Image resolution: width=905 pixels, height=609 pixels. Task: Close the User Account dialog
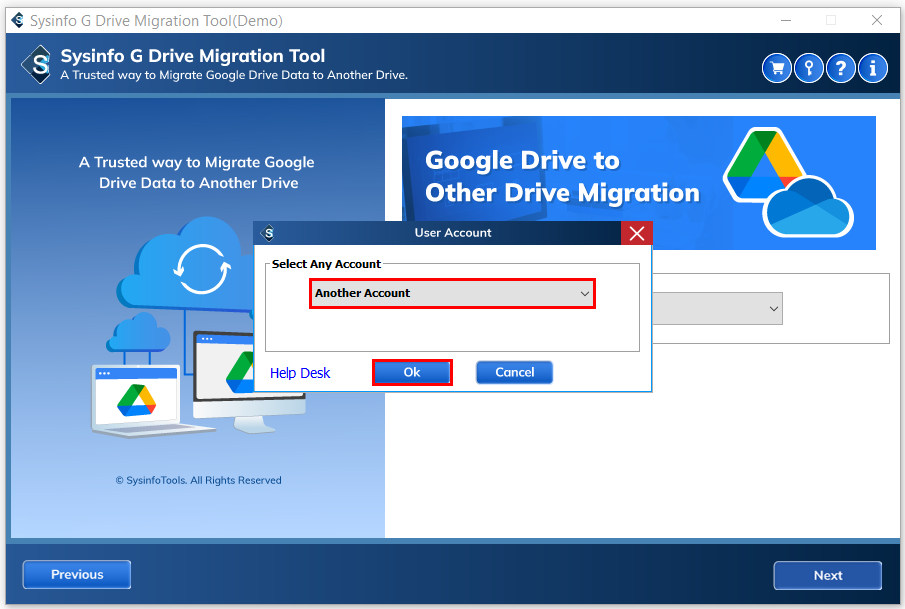(637, 233)
